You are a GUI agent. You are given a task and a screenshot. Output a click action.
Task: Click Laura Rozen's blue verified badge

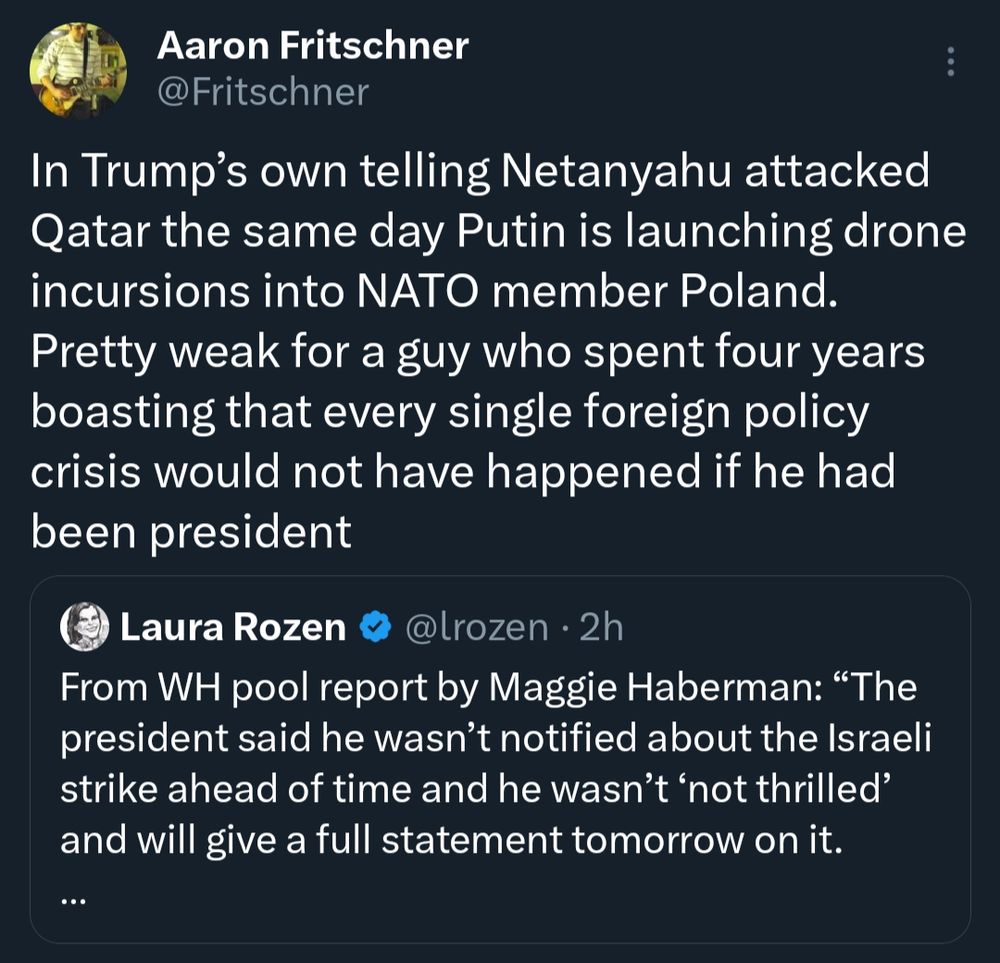point(375,626)
